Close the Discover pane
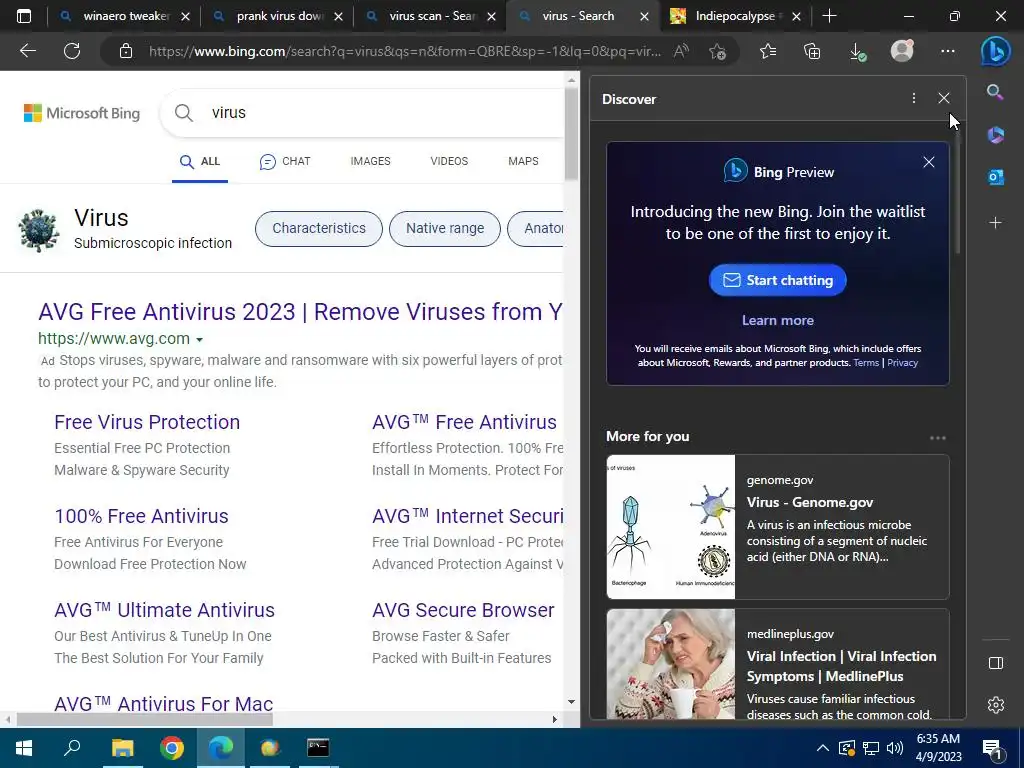This screenshot has height=768, width=1024. [944, 98]
